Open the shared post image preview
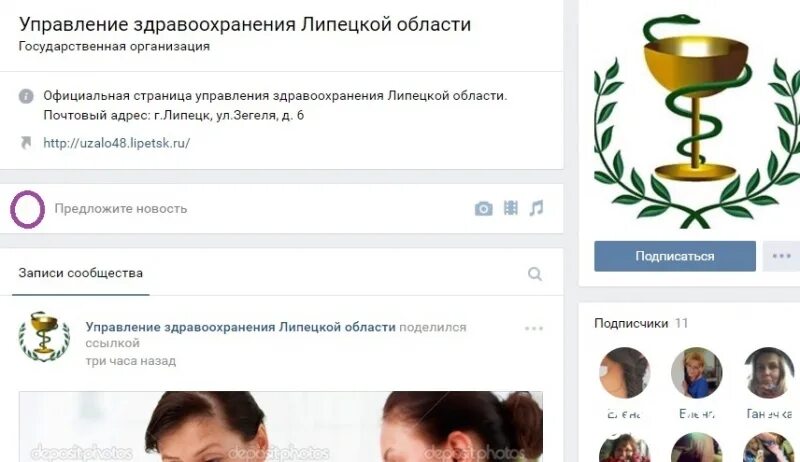This screenshot has height=462, width=800. 281,426
